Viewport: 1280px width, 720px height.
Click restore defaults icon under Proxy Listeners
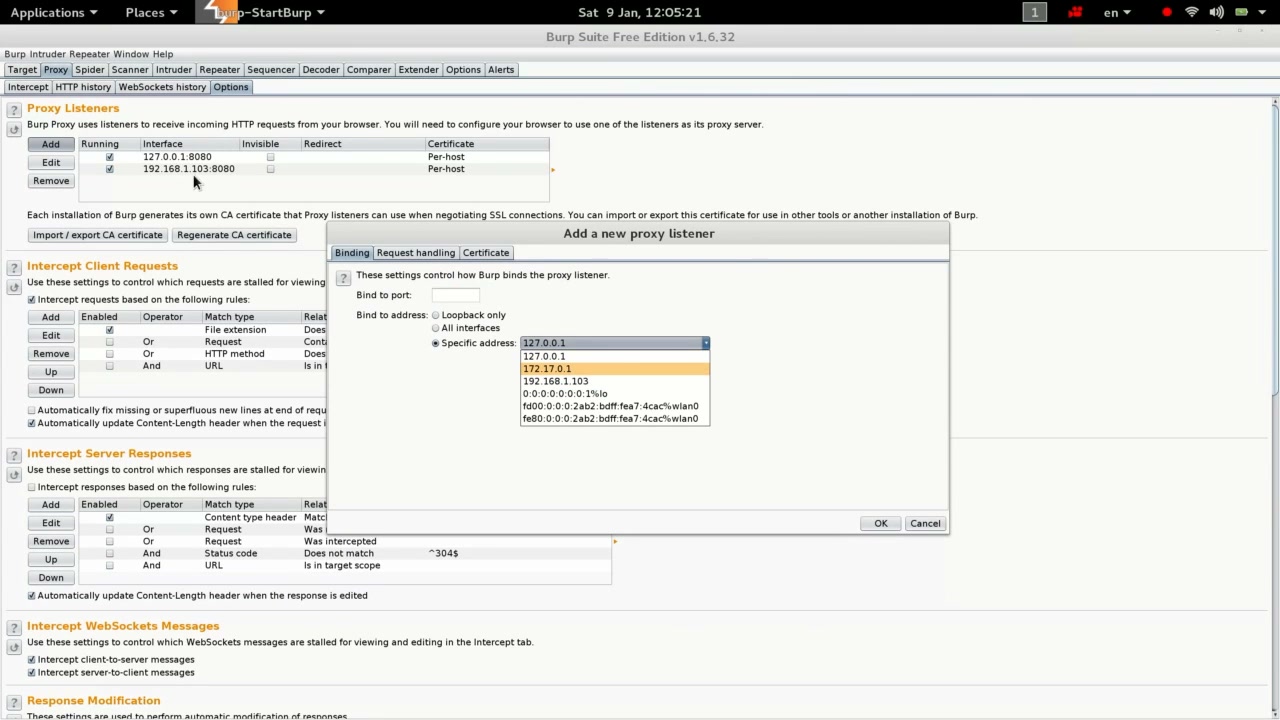[x=14, y=130]
